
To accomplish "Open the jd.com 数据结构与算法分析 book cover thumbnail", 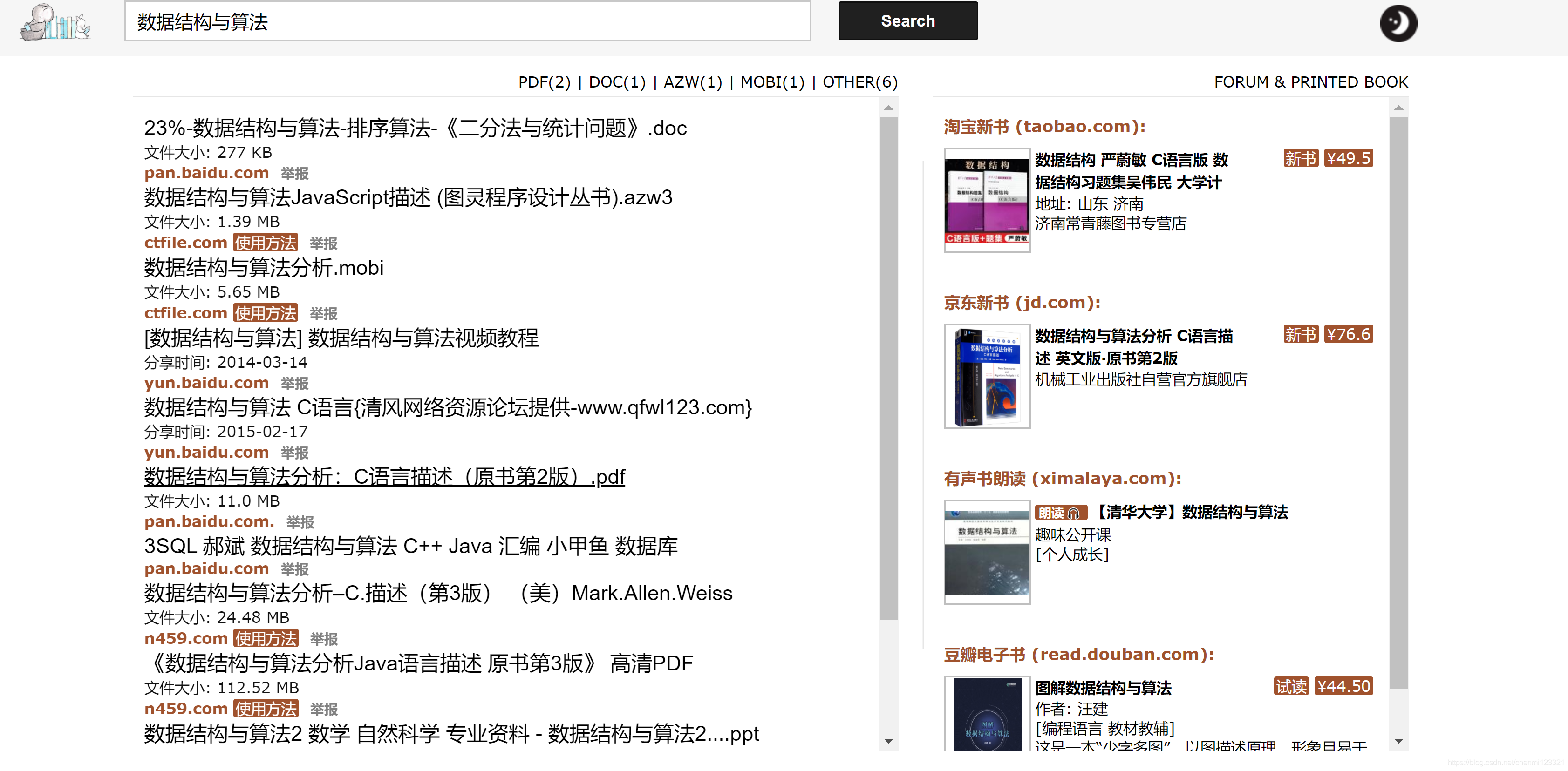I will [x=987, y=376].
